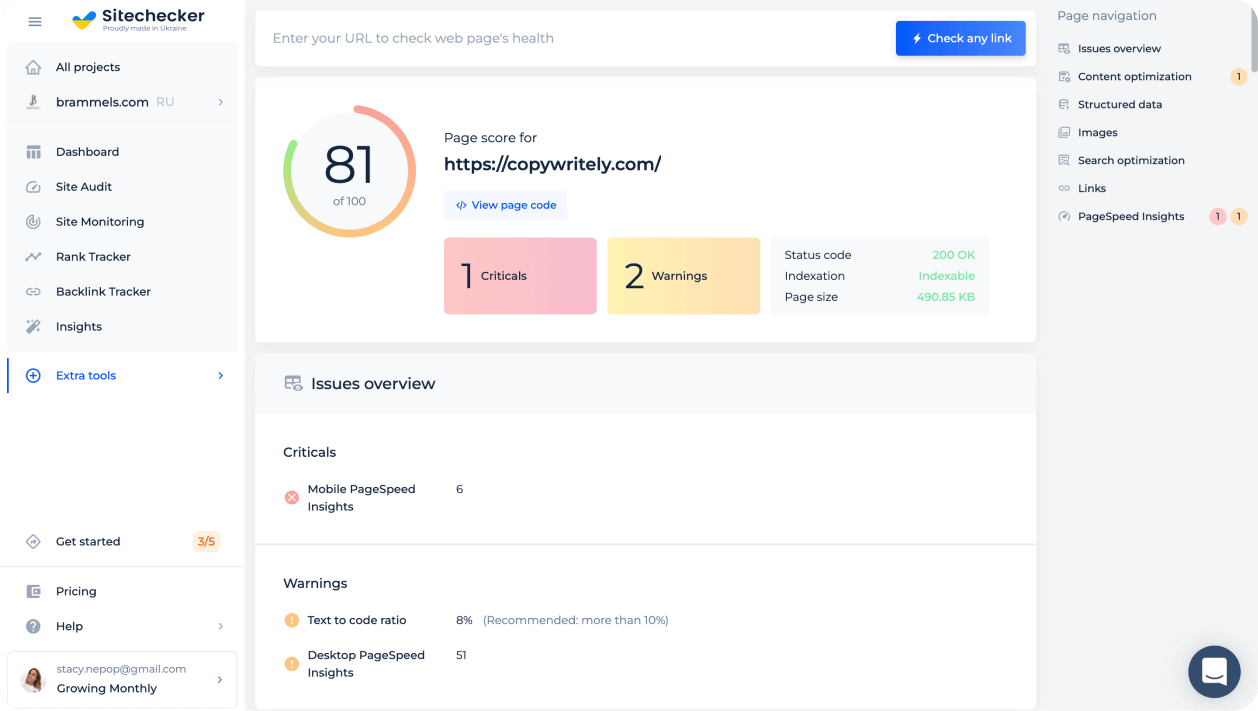Click the red critical icon for Mobile PageSpeed
This screenshot has height=711, width=1258.
[x=292, y=498]
